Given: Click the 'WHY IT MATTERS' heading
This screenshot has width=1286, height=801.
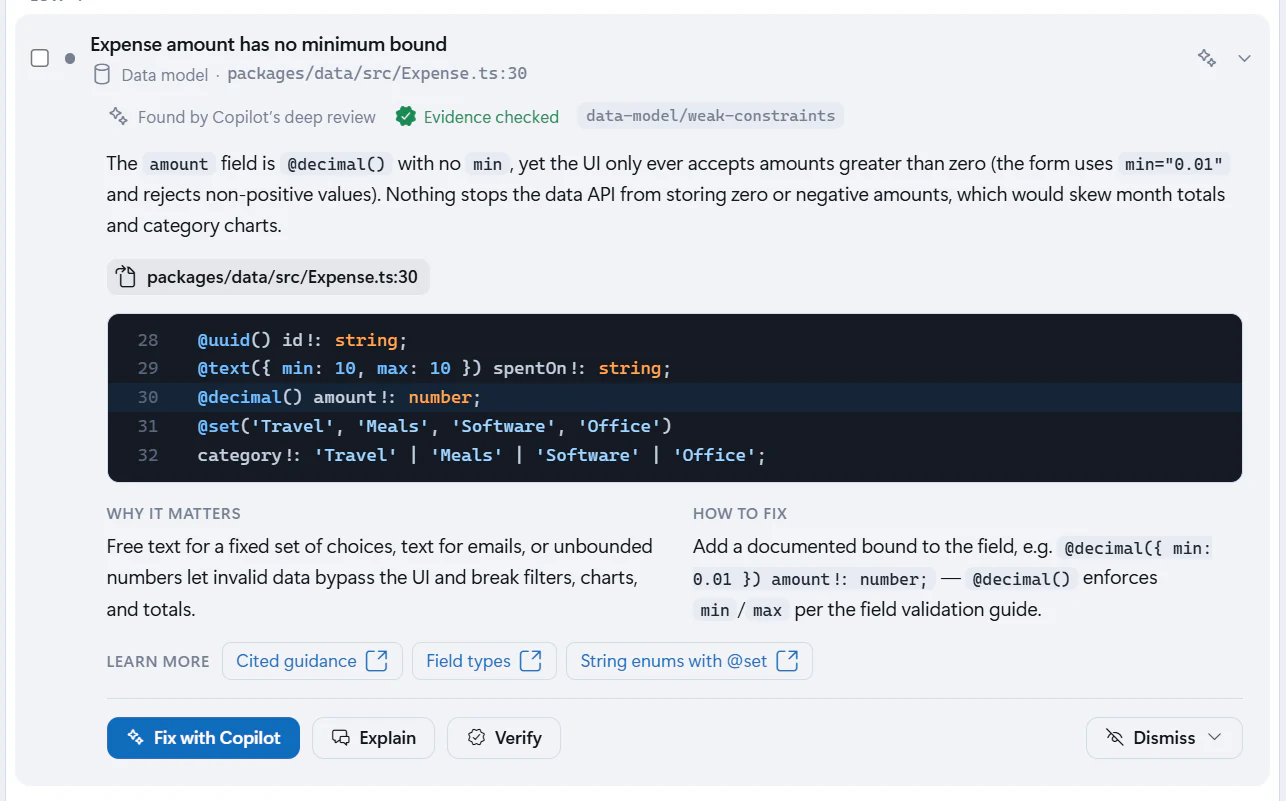Looking at the screenshot, I should tap(174, 514).
